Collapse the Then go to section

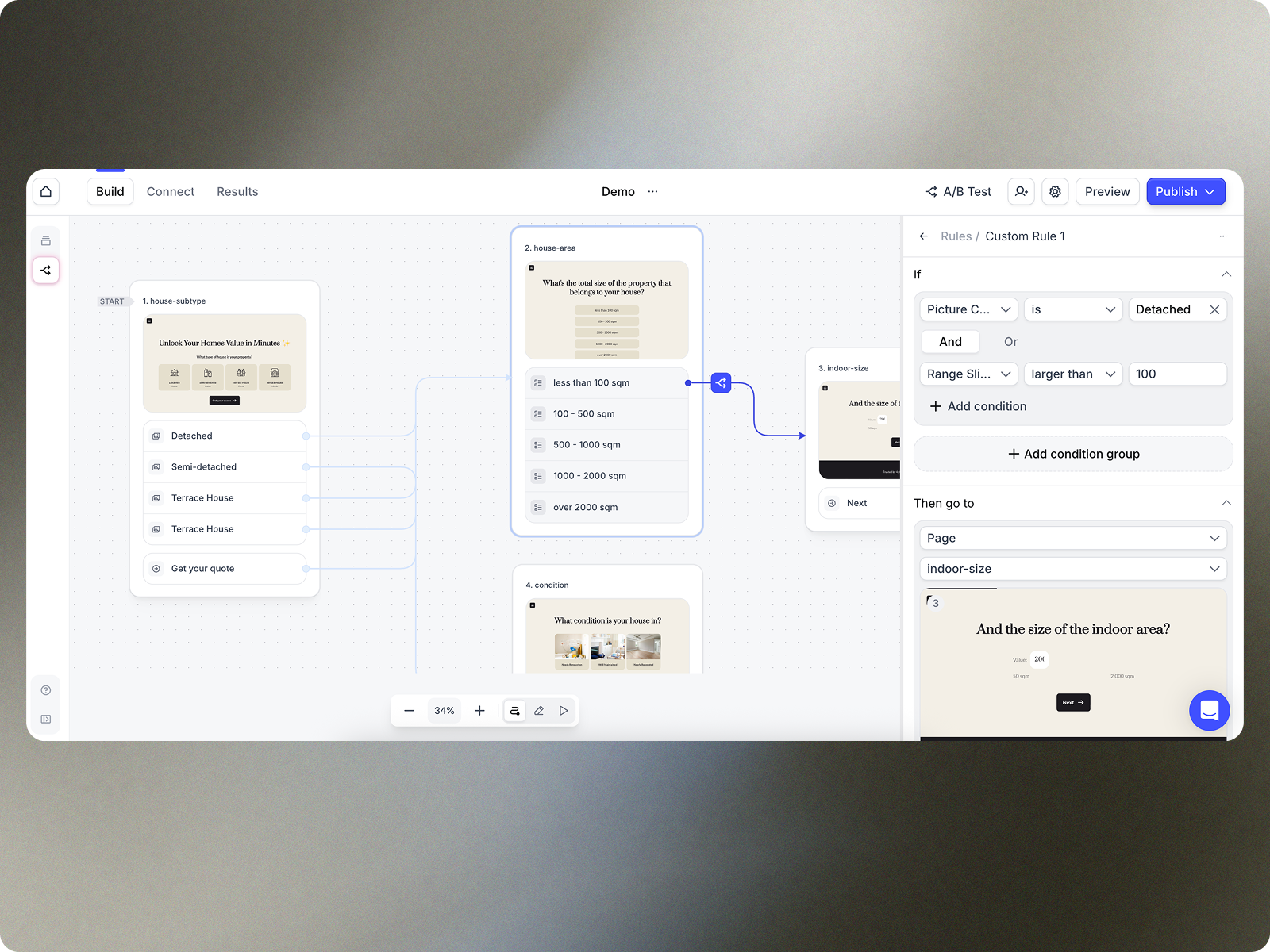click(x=1226, y=503)
